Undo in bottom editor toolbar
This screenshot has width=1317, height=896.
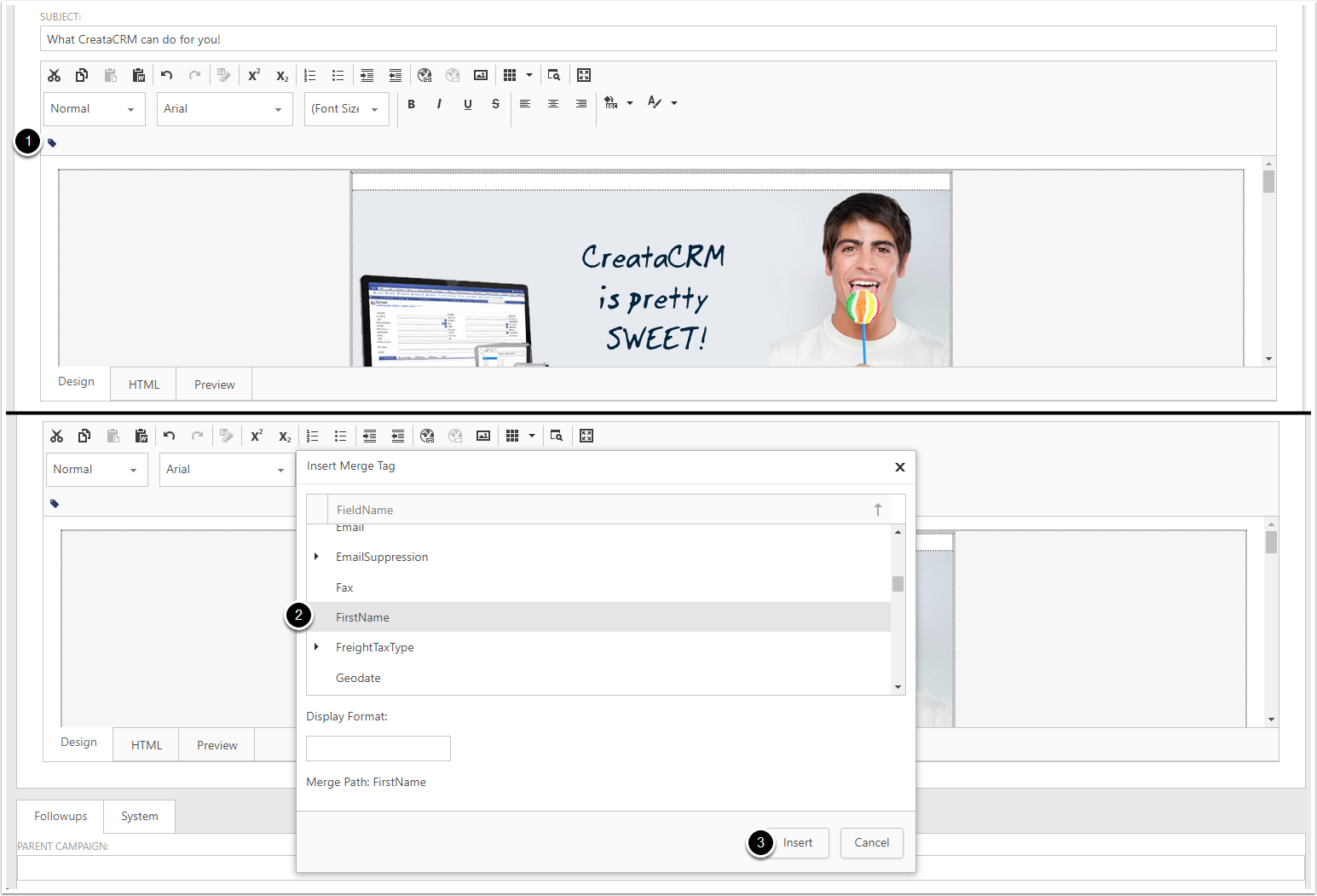point(170,436)
